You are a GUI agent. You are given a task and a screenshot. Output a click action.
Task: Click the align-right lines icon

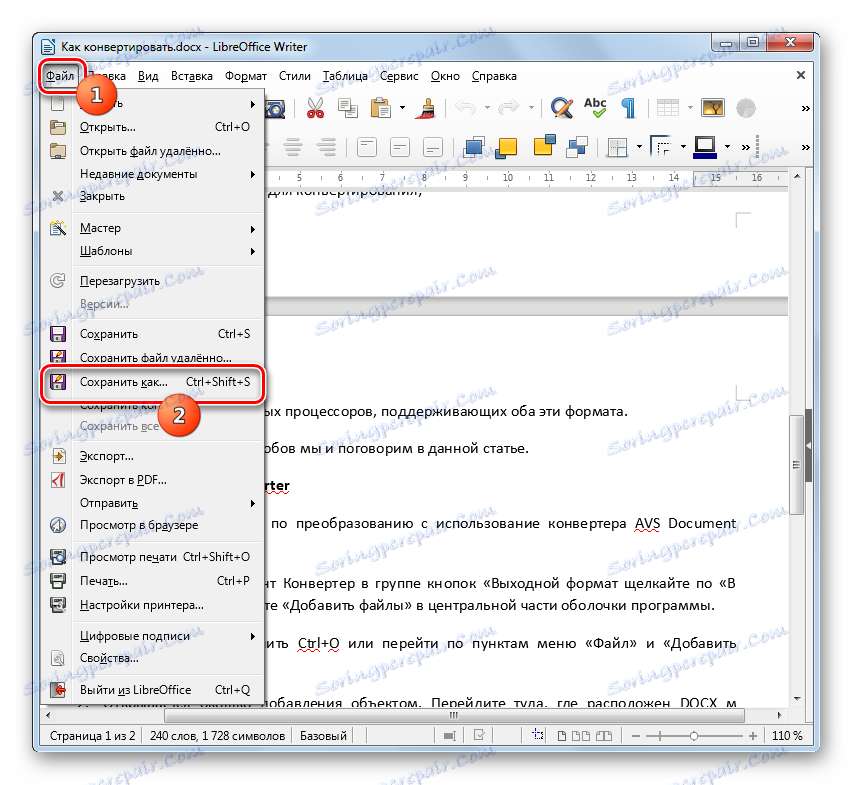[x=326, y=147]
